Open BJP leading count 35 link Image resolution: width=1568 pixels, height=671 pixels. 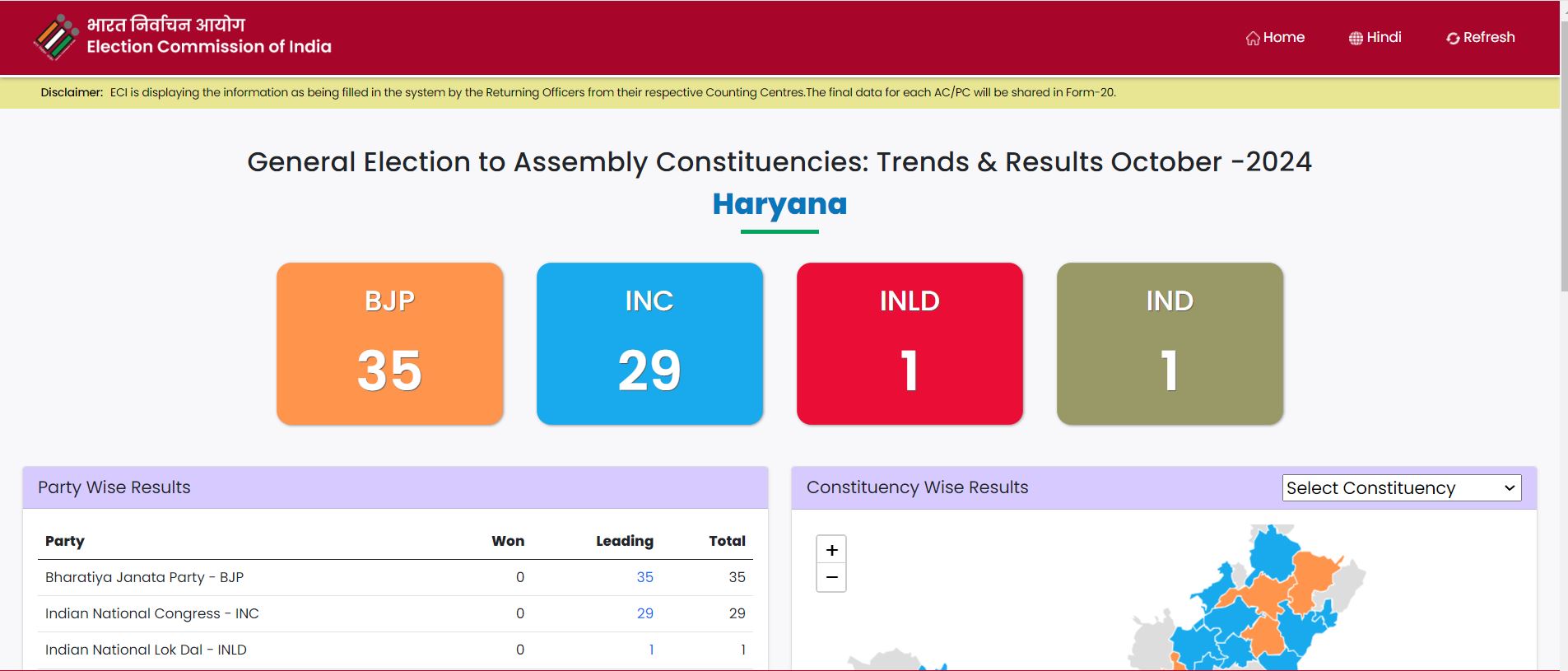pyautogui.click(x=644, y=577)
